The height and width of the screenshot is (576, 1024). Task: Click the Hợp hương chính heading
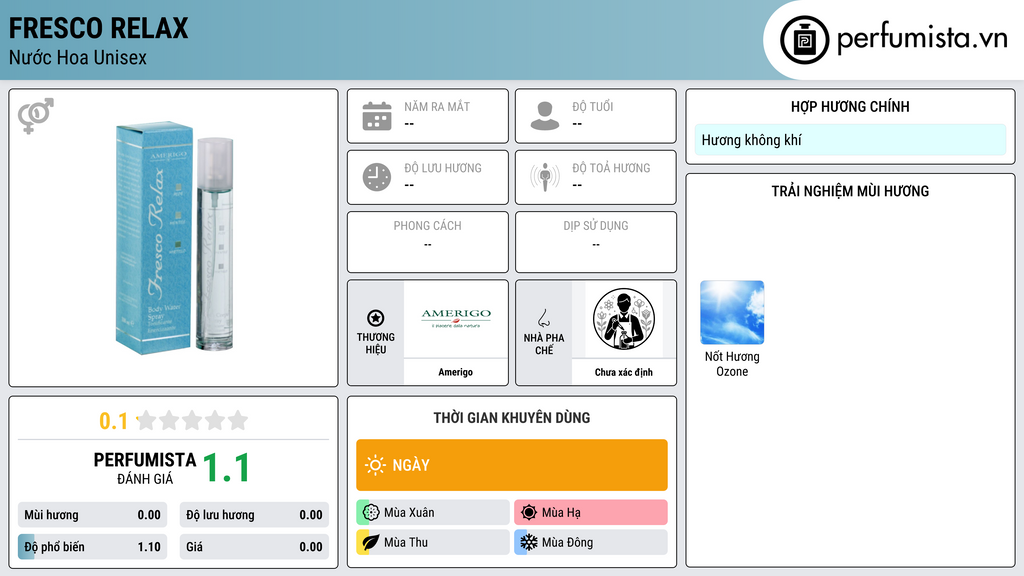(850, 106)
